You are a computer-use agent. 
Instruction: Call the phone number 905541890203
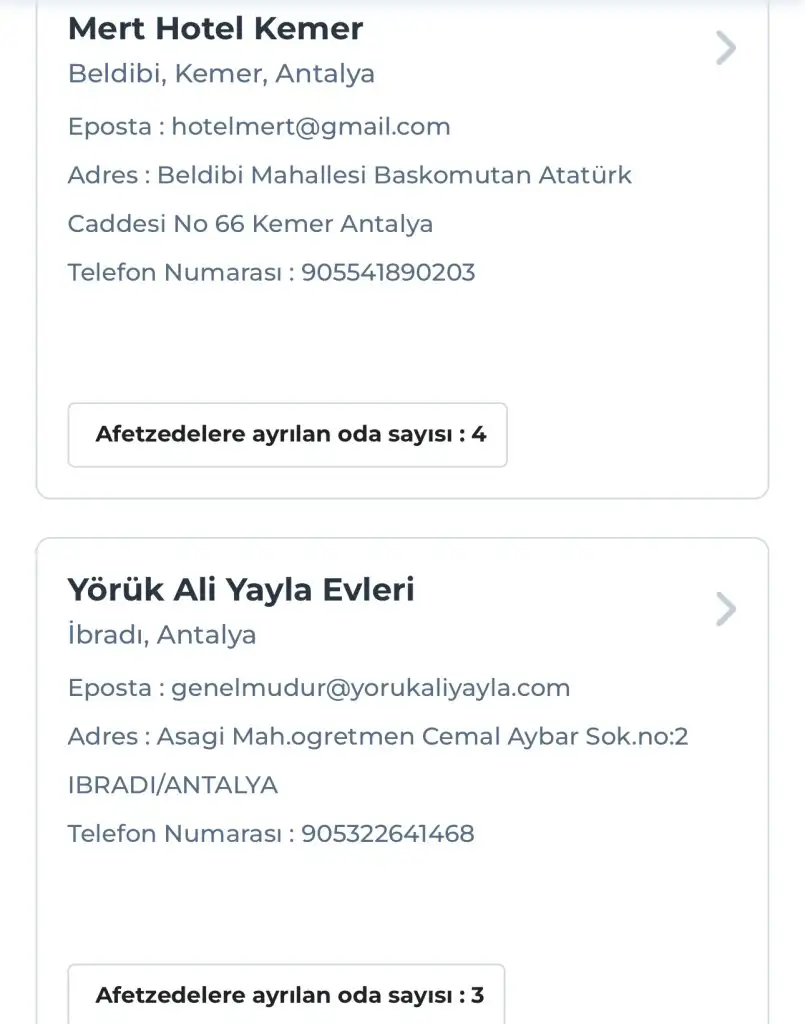click(388, 272)
